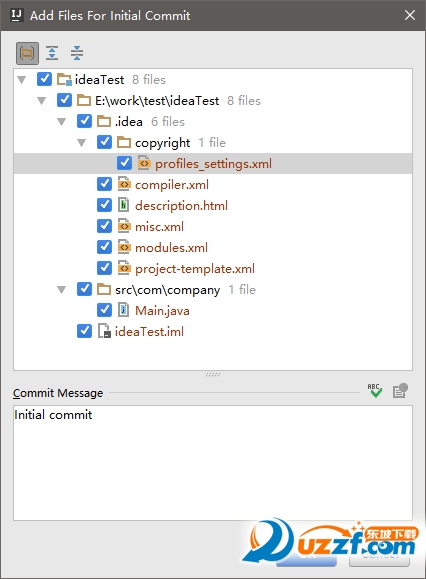
Task: Toggle the profiles_settings.xml checkbox
Action: coord(124,163)
